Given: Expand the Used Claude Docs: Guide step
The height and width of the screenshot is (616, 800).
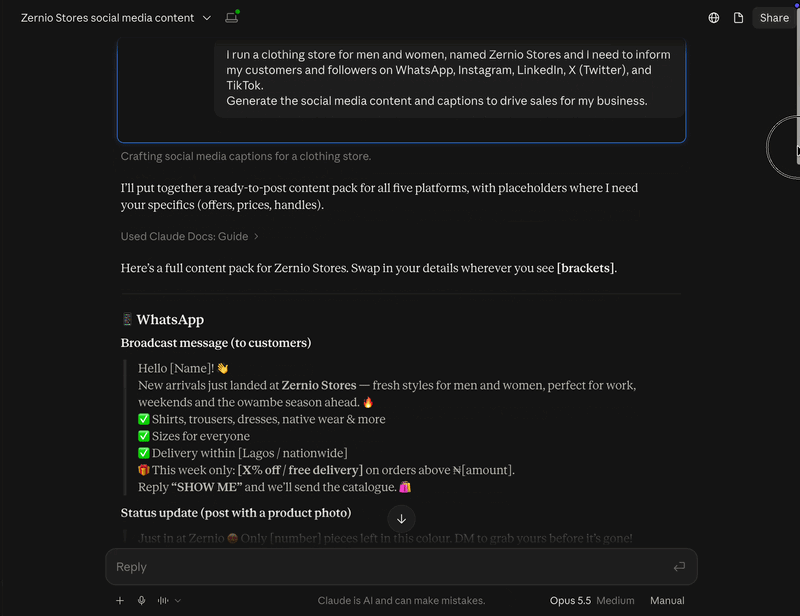Looking at the screenshot, I should pos(189,236).
